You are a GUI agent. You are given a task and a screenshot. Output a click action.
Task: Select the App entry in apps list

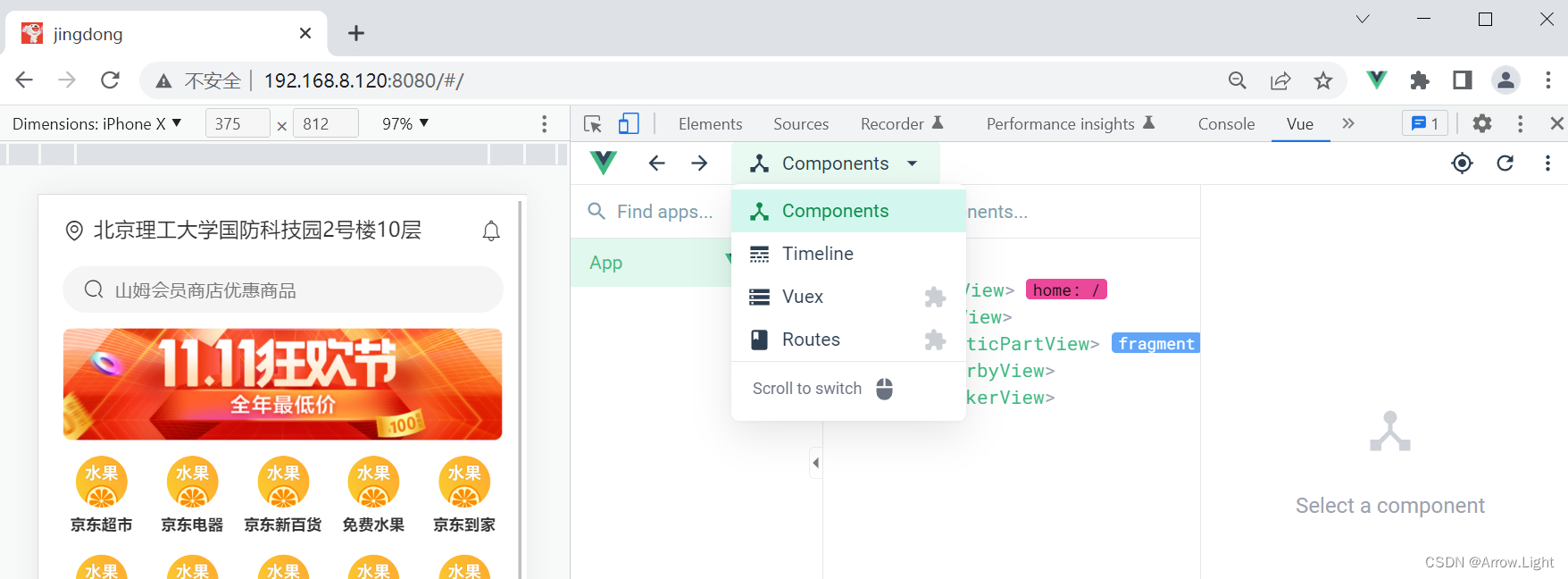652,263
